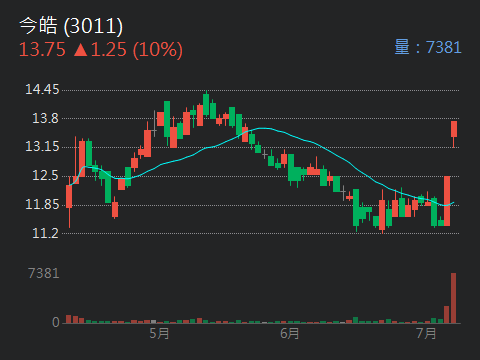480x360 pixels.
Task: Click the 13.8 price axis label
Action: tap(45, 118)
